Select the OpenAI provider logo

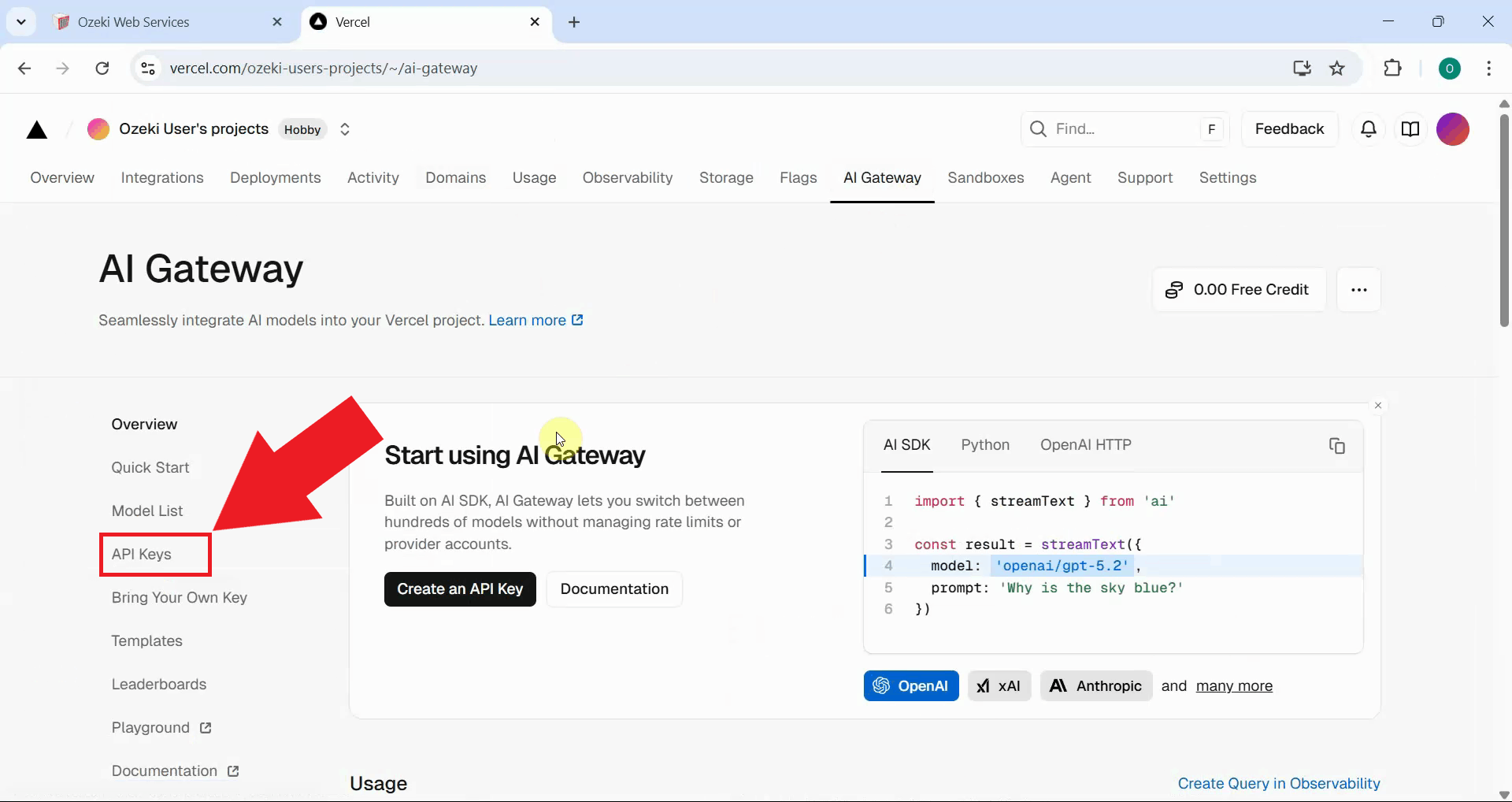point(910,685)
